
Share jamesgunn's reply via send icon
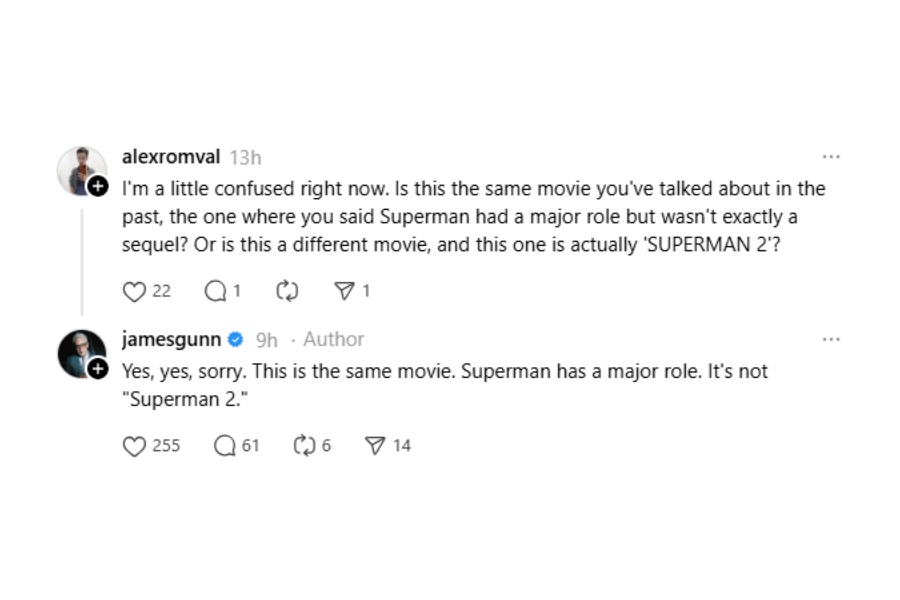(375, 446)
